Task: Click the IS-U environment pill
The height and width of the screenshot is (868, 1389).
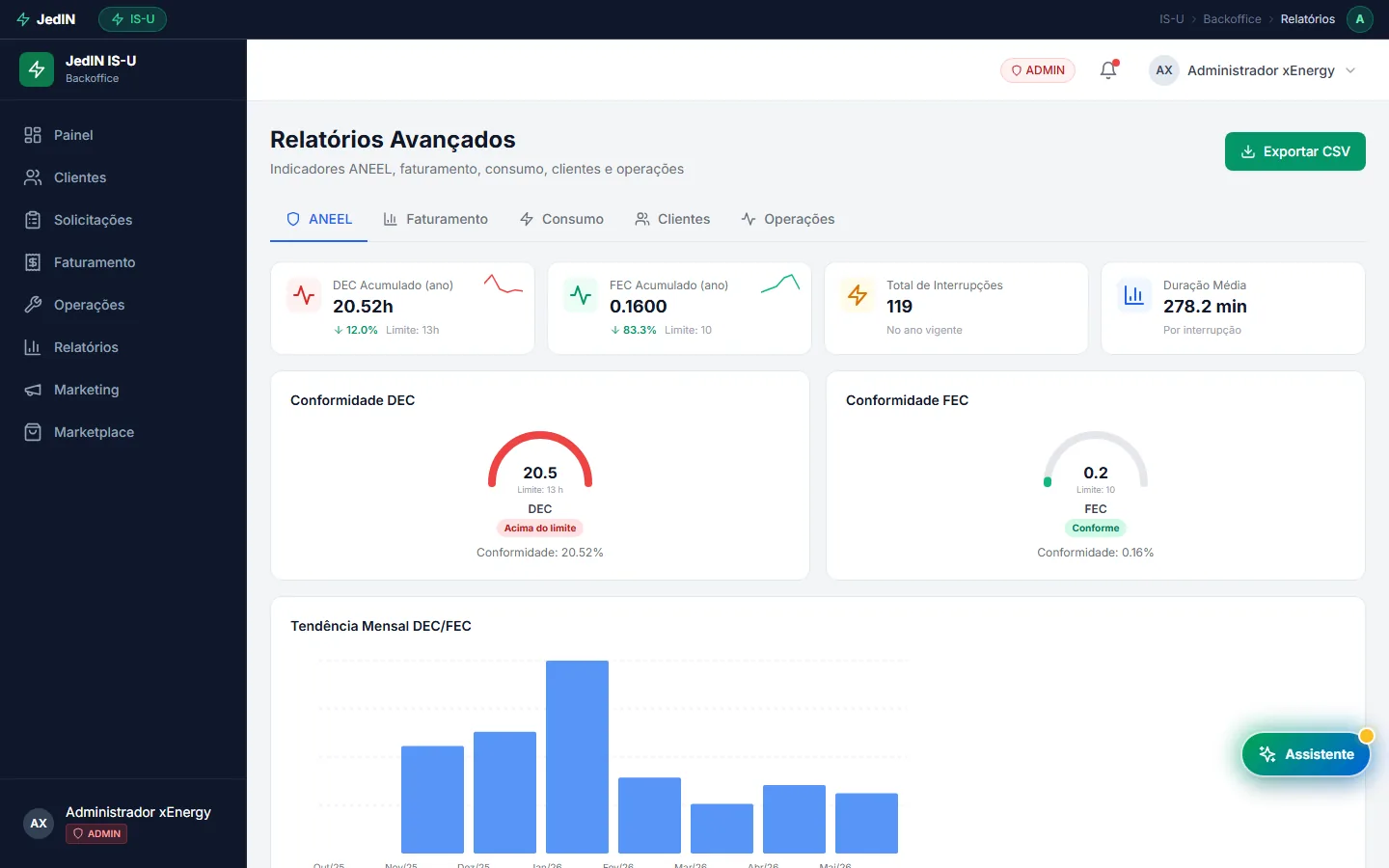Action: point(133,19)
